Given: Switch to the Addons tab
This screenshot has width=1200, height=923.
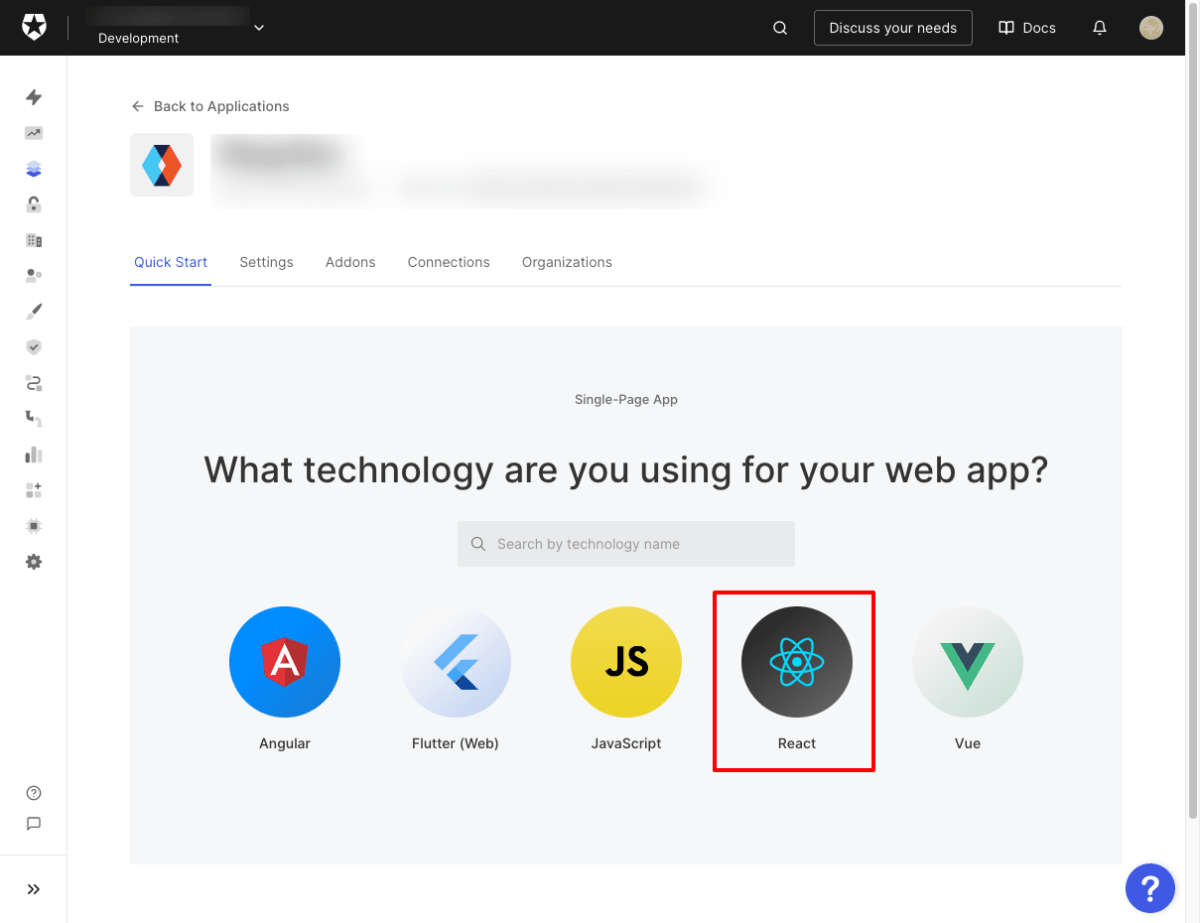Looking at the screenshot, I should (350, 262).
